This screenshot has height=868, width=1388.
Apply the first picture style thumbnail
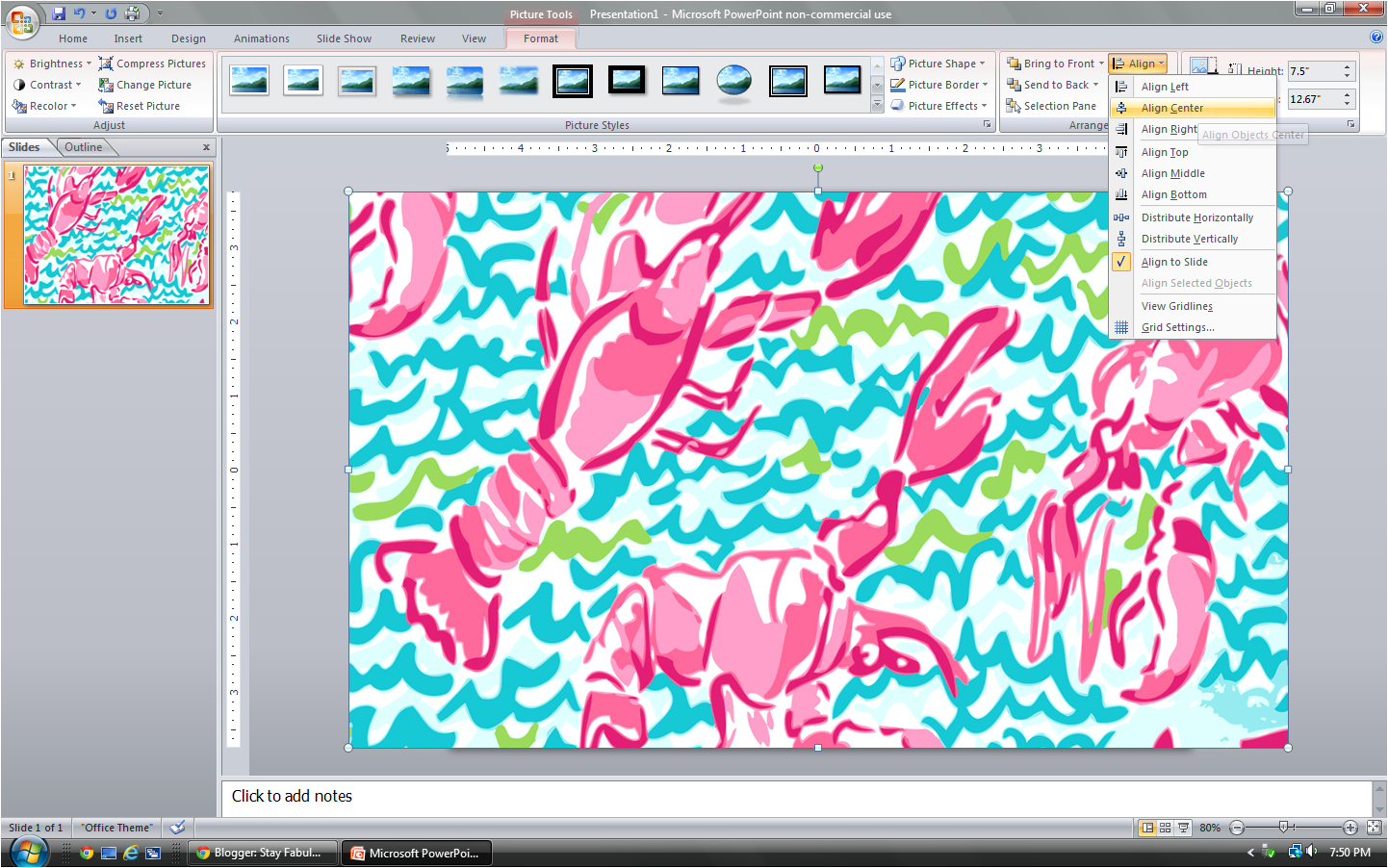(x=249, y=81)
